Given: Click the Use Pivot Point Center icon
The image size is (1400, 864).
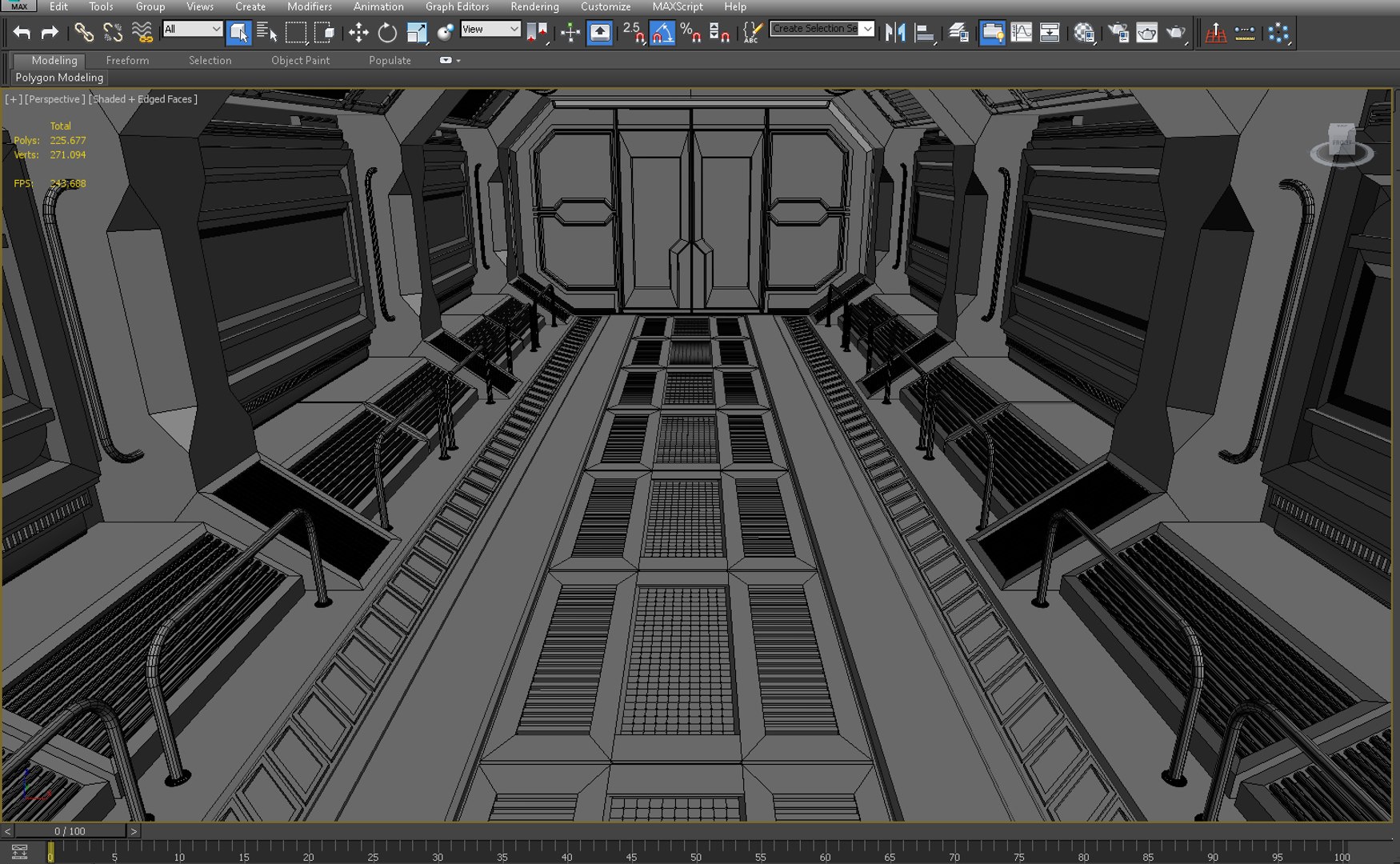Looking at the screenshot, I should click(537, 33).
